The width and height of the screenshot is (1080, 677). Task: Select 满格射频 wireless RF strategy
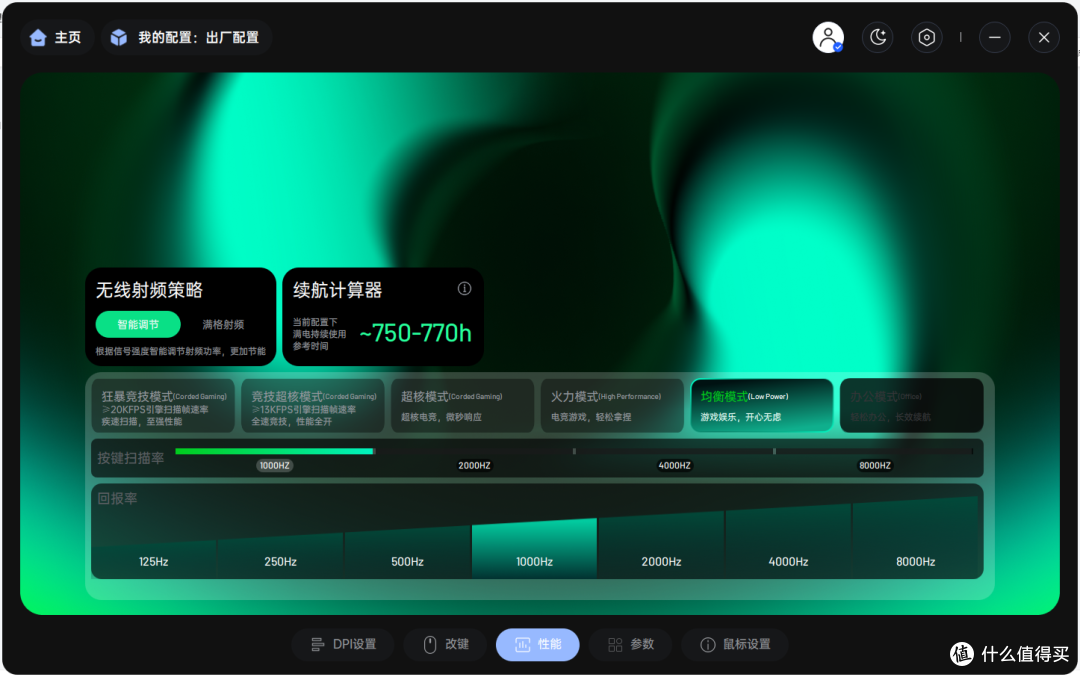click(223, 324)
